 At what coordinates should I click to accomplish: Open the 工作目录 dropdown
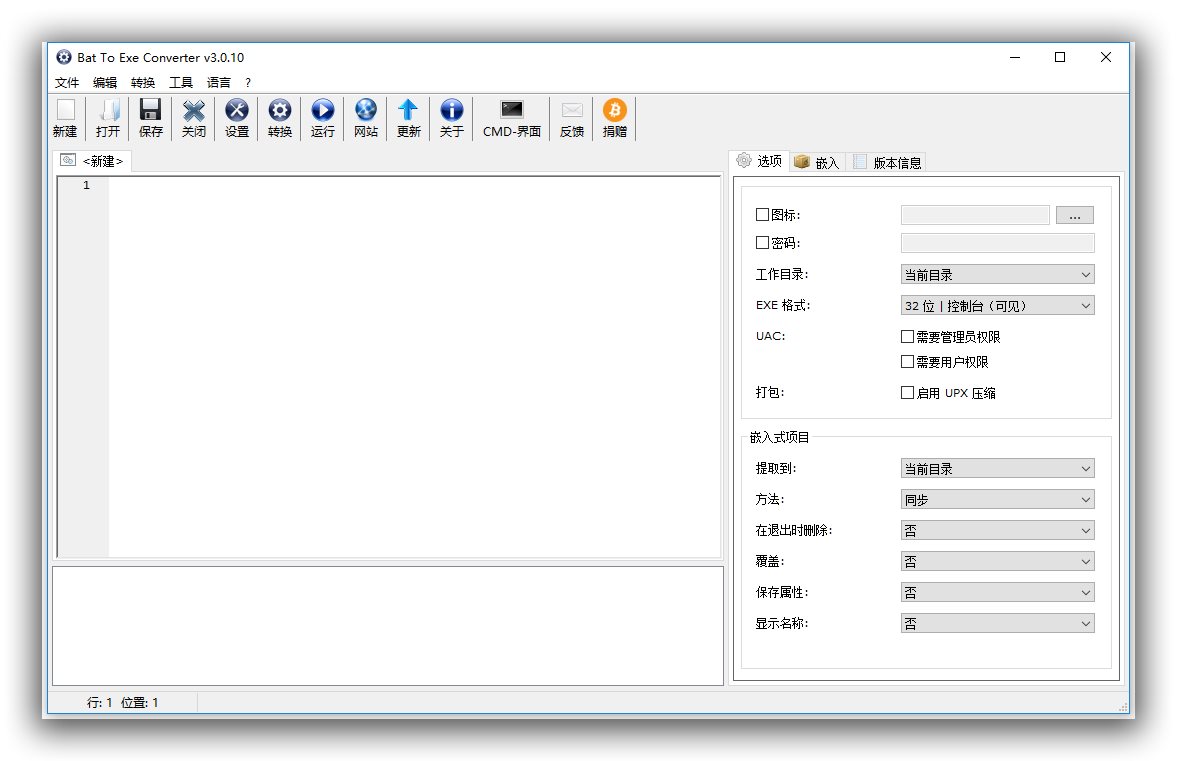click(998, 275)
